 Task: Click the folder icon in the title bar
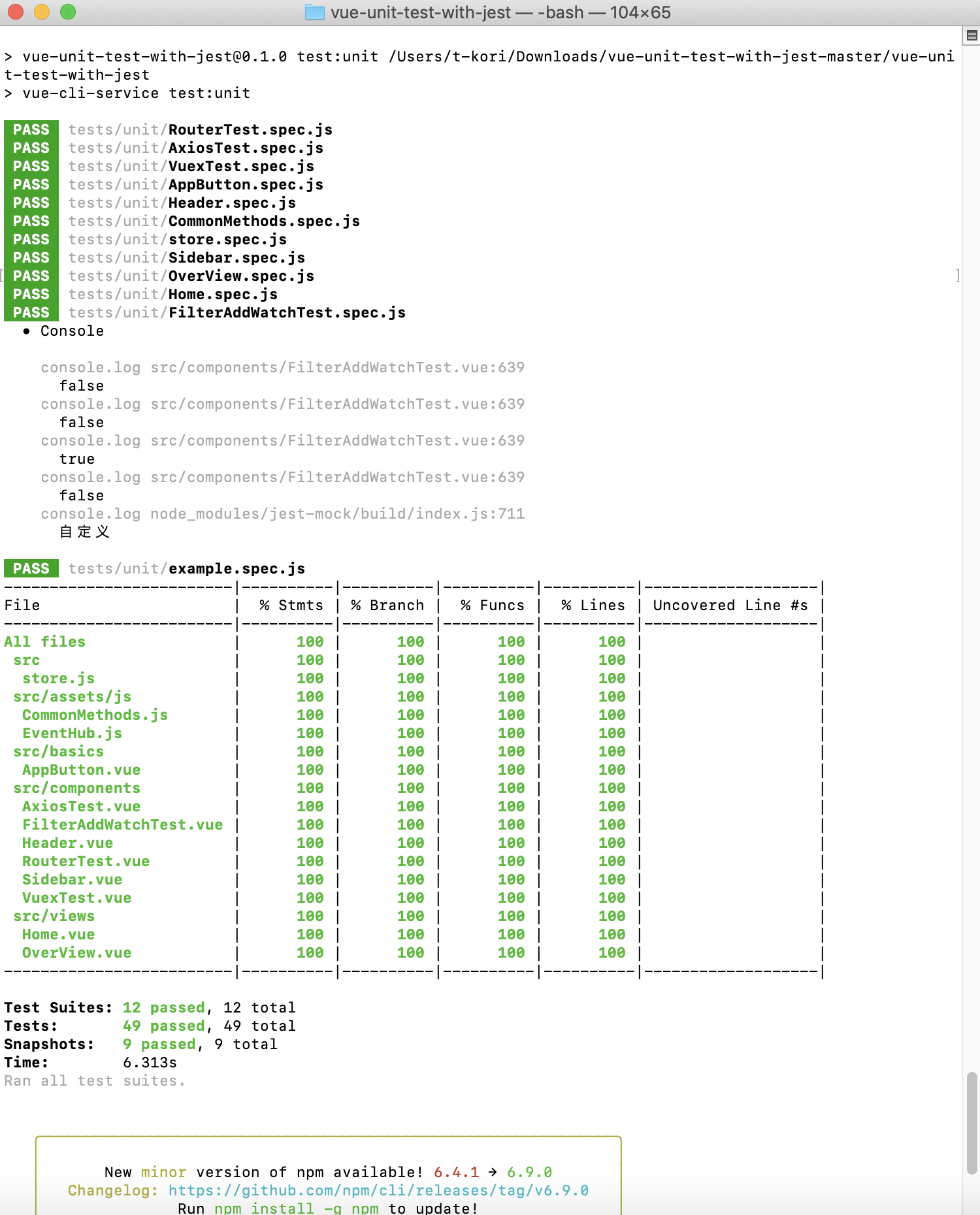(315, 12)
